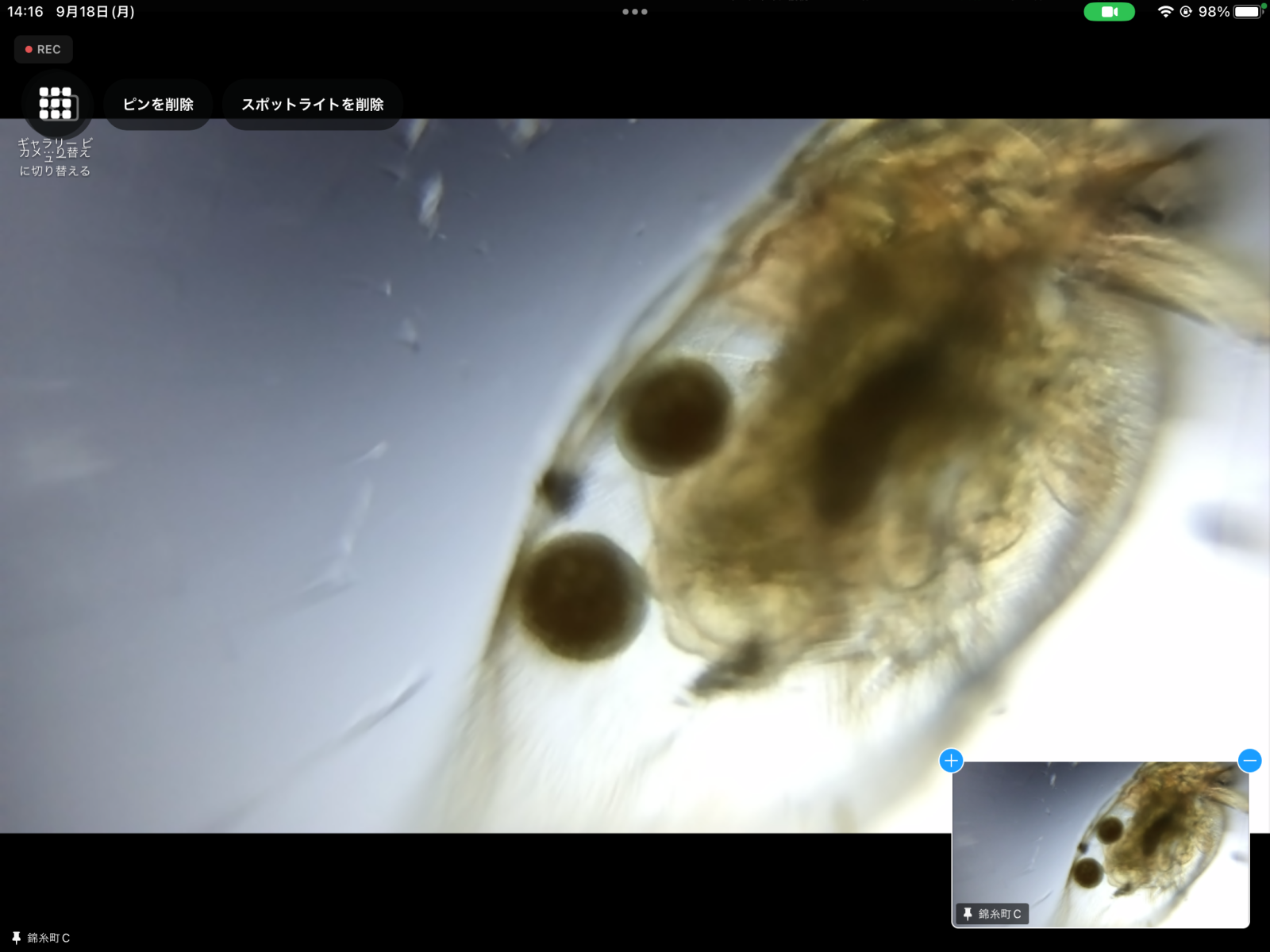Tap the ピンを削除 button
The image size is (1270, 952).
tap(158, 105)
